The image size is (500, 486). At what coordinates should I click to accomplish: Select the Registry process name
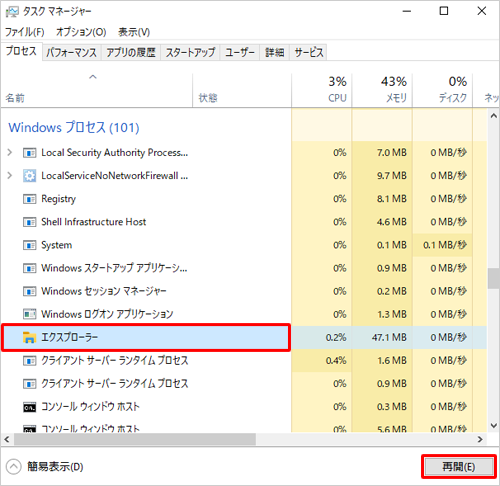pyautogui.click(x=58, y=199)
